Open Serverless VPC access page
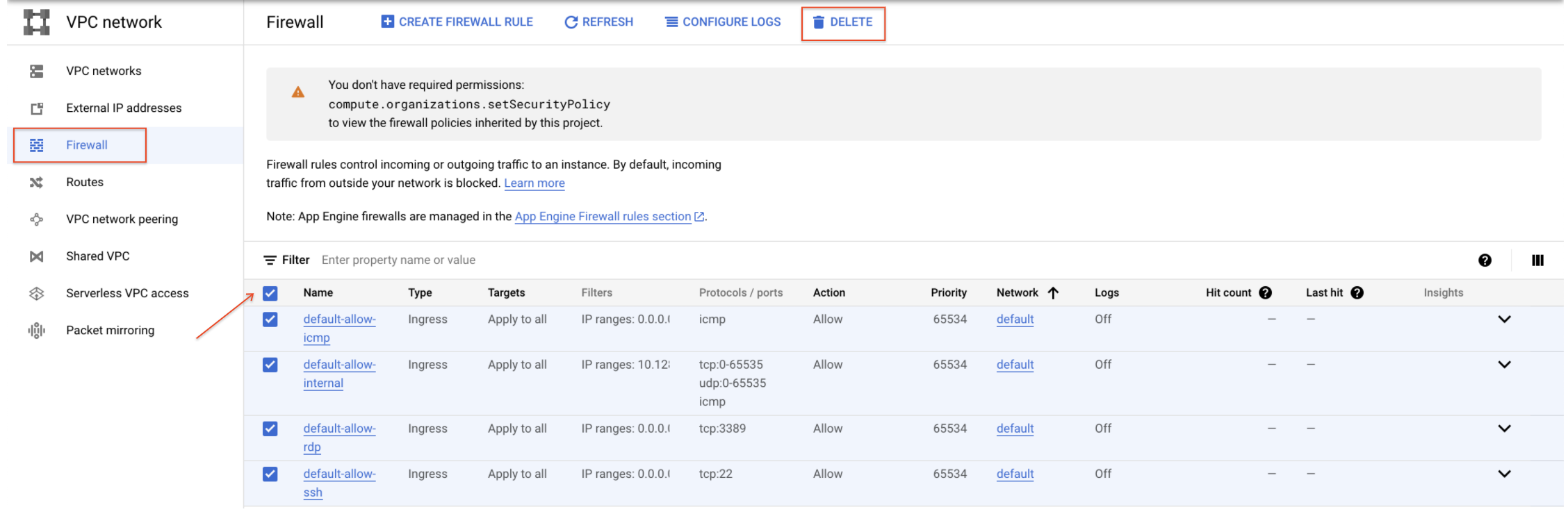This screenshot has height=514, width=1568. click(x=127, y=293)
